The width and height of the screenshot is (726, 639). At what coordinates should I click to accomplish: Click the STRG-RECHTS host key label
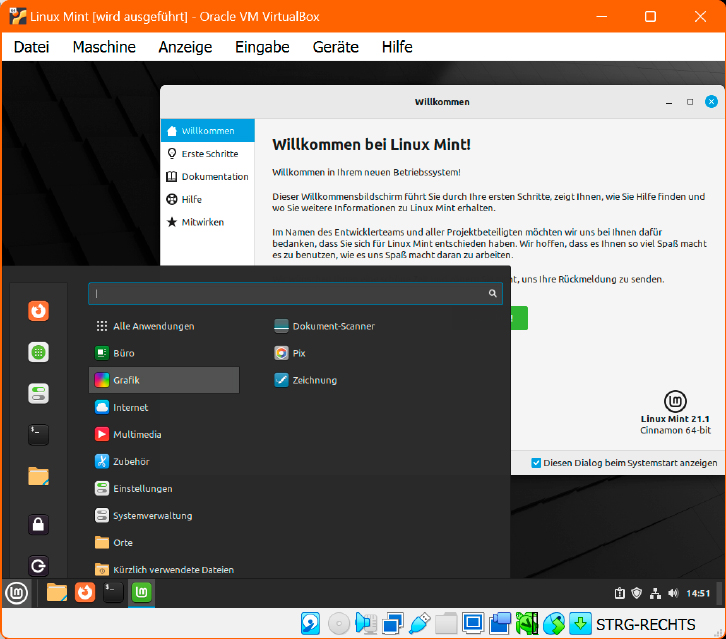[x=645, y=624]
